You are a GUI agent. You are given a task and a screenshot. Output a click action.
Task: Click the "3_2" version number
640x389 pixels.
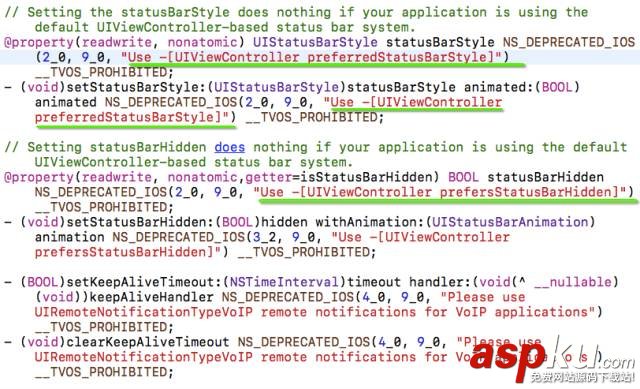(x=265, y=237)
